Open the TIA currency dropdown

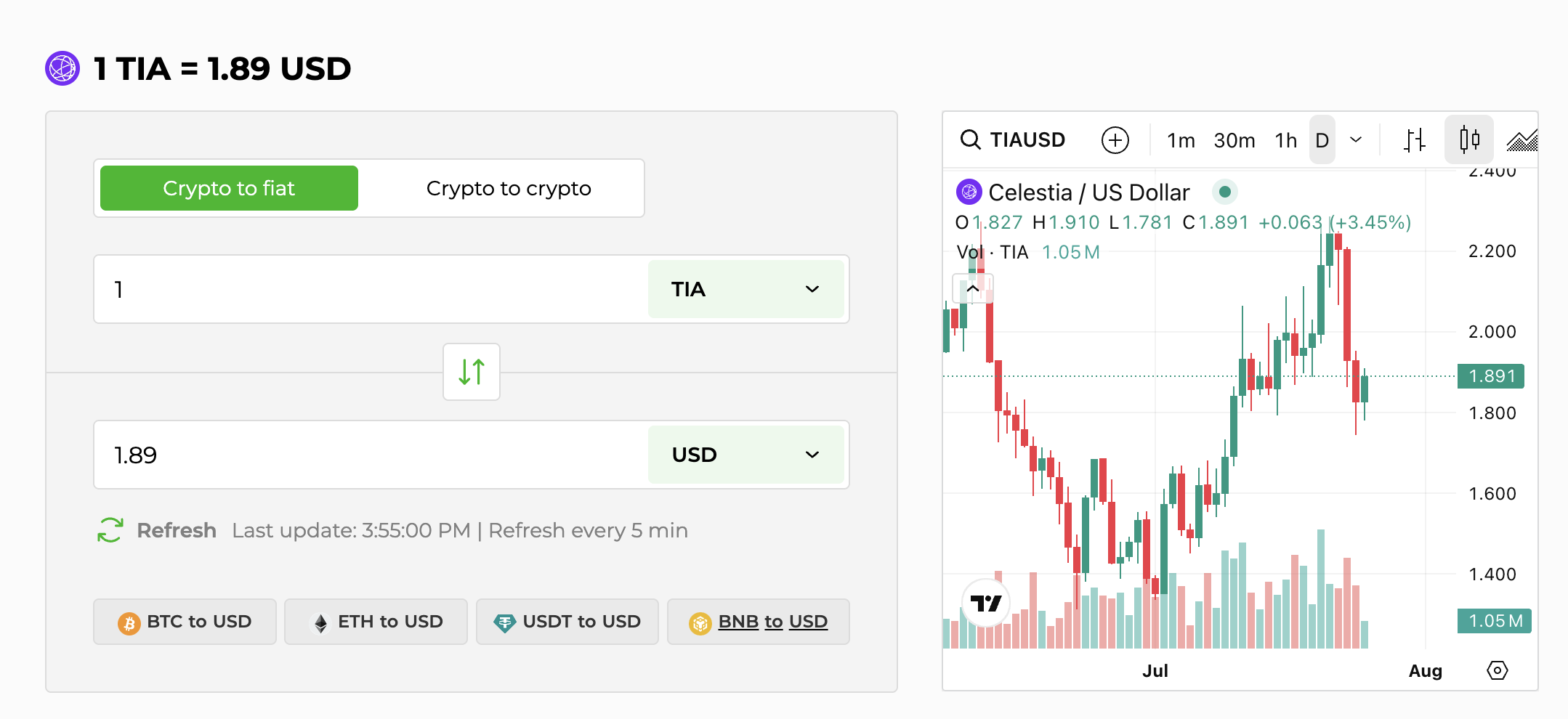(x=746, y=289)
